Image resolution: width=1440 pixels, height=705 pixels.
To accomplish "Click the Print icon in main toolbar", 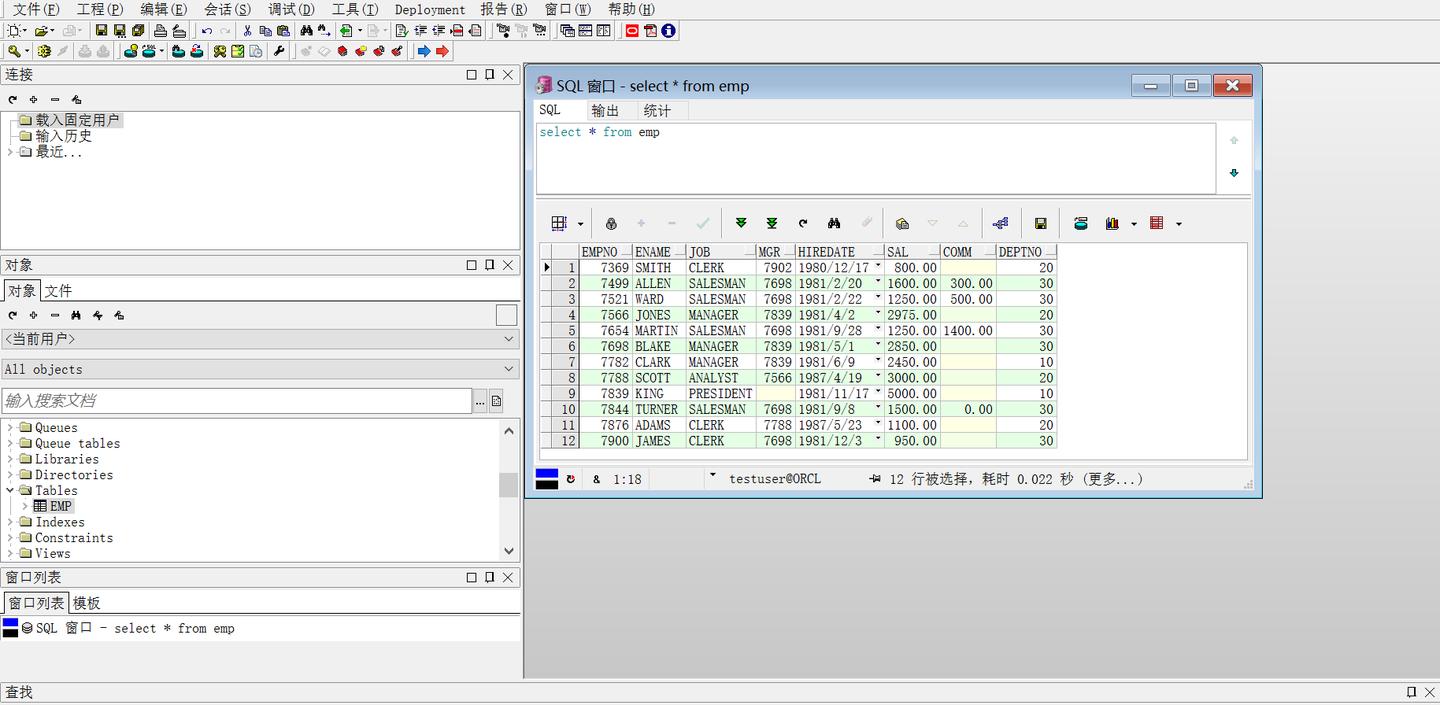I will coord(160,31).
